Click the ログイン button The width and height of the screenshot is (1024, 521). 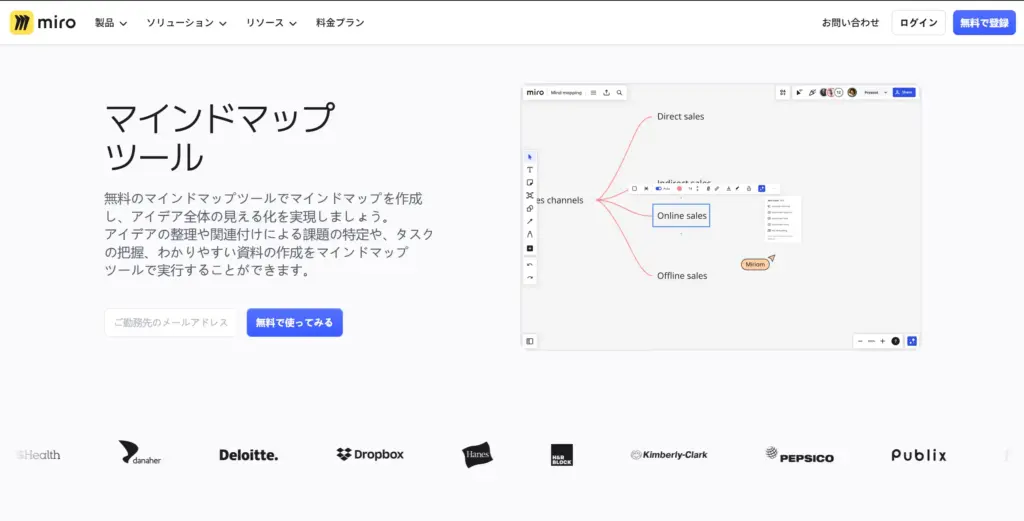tap(918, 23)
